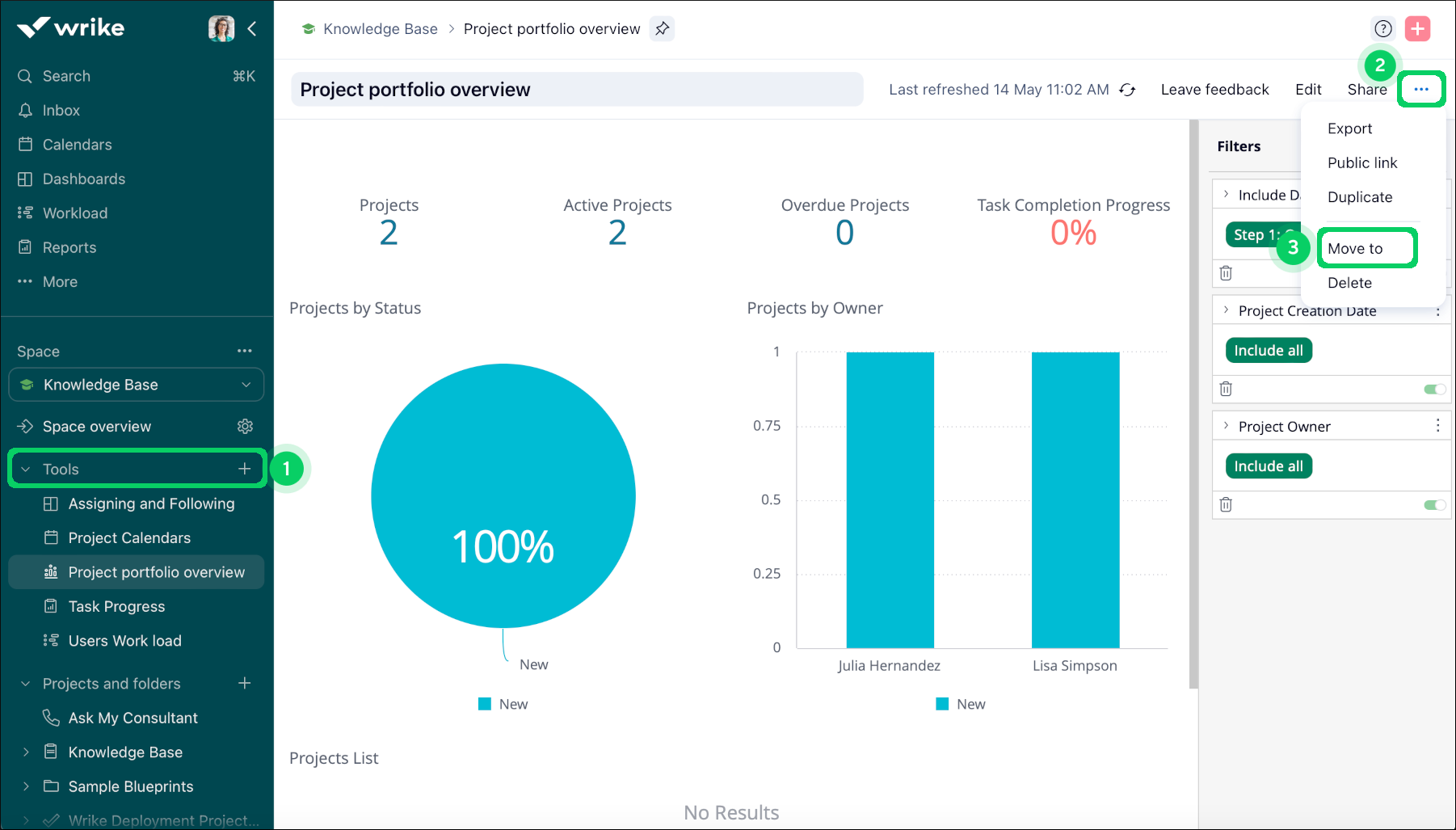Collapse the sidebar with the arrow icon

tap(252, 29)
